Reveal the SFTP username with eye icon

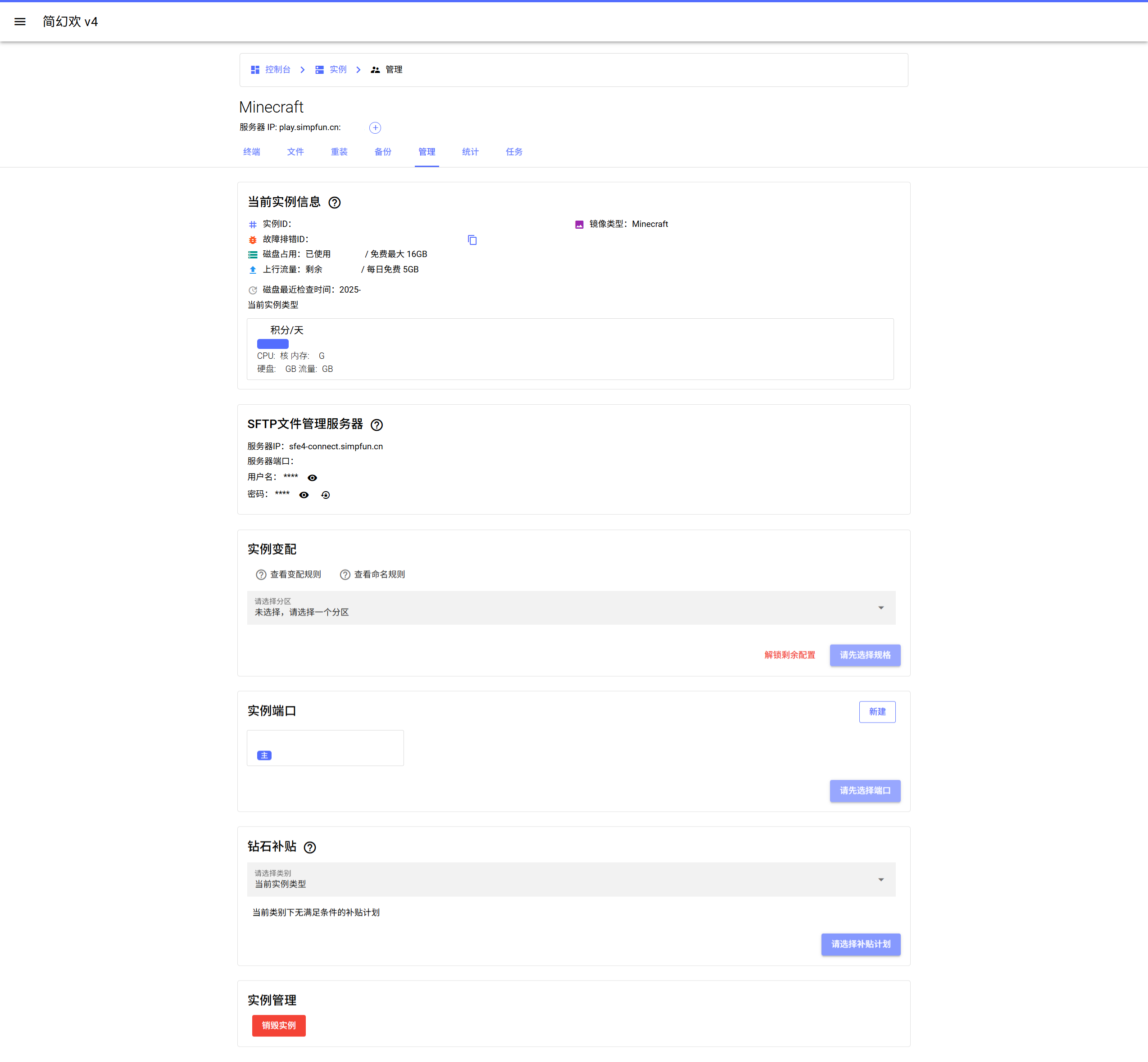click(x=312, y=478)
